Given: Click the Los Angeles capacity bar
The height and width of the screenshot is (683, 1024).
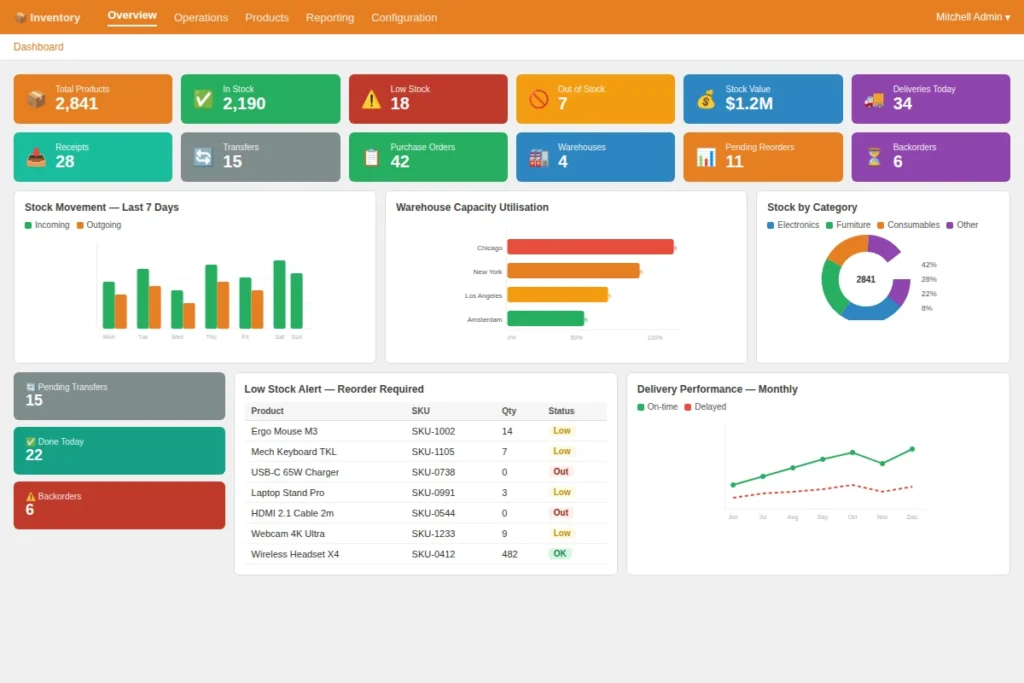Looking at the screenshot, I should click(558, 294).
